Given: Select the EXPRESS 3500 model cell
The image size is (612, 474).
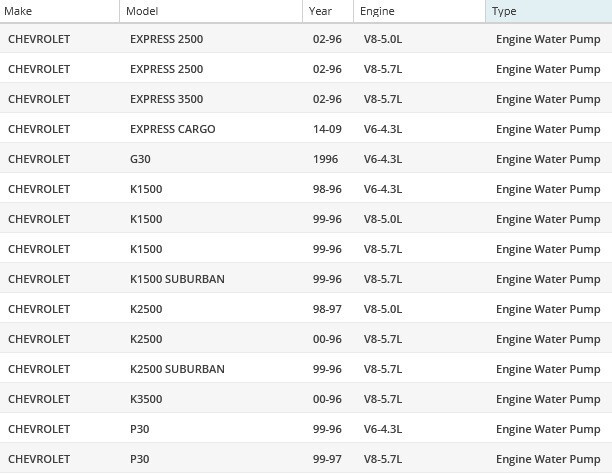Looking at the screenshot, I should 166,99.
